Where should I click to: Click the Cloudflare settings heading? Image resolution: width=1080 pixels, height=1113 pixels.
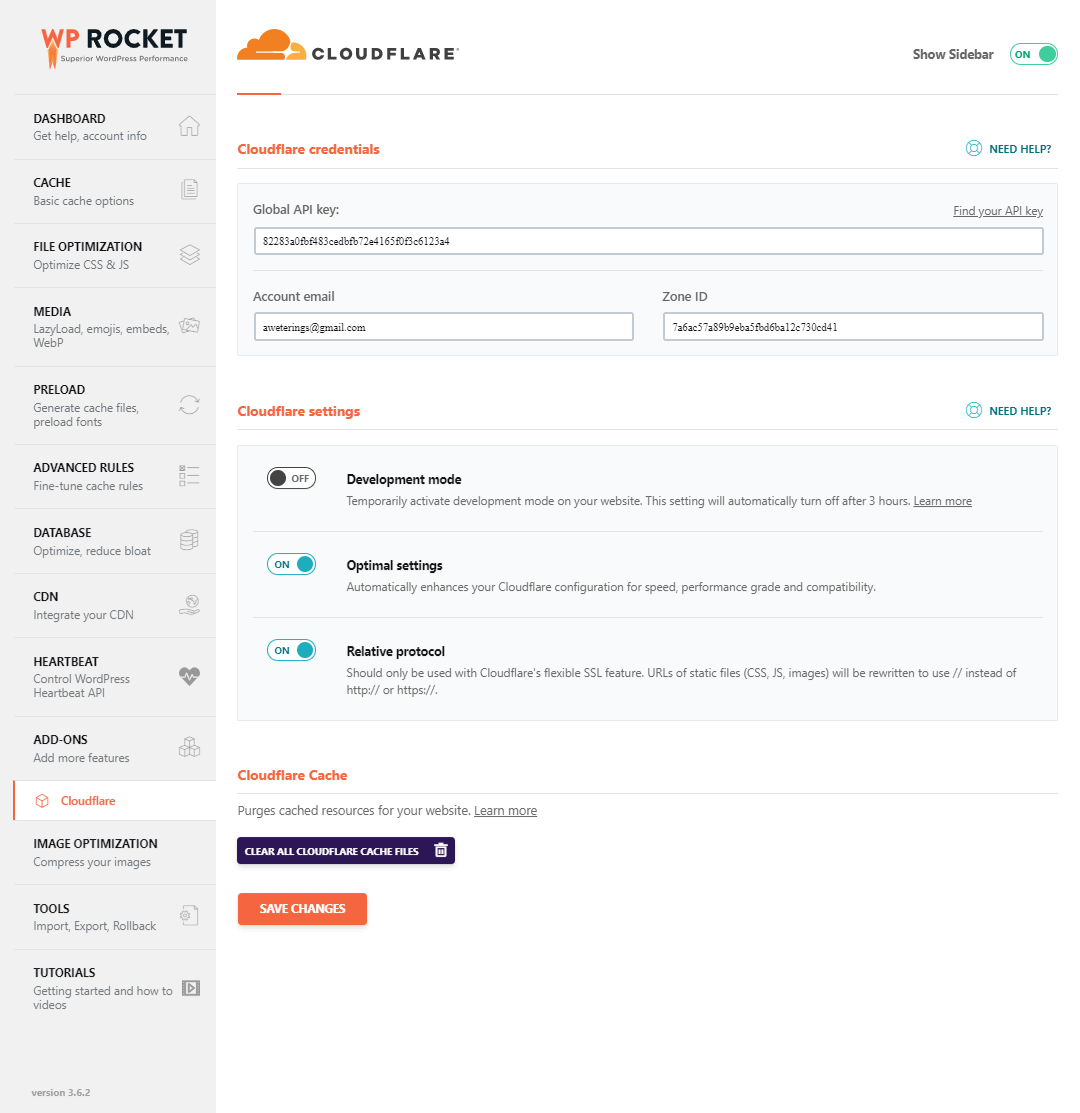[x=299, y=411]
